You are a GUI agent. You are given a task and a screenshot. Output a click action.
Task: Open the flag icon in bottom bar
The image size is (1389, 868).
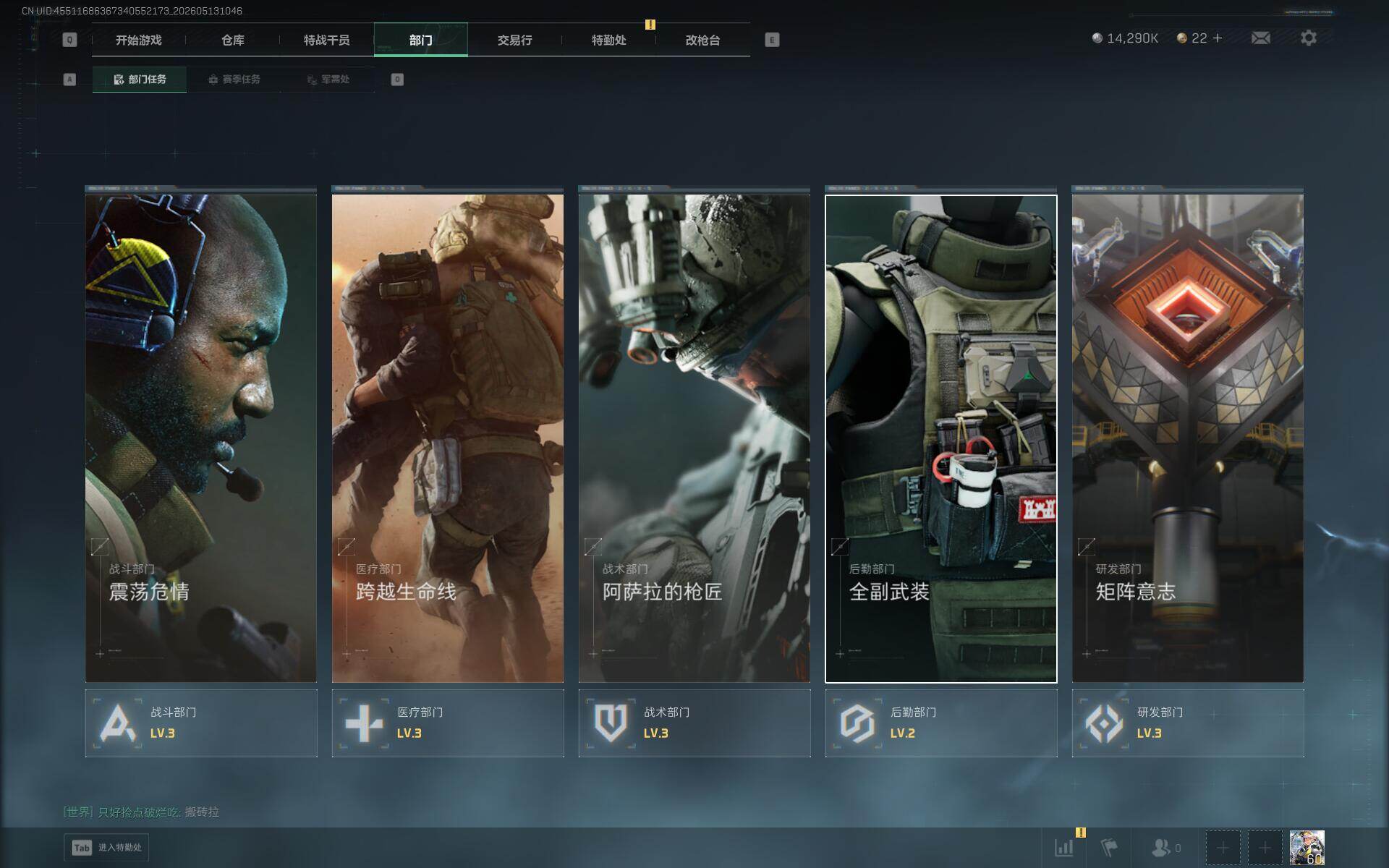tap(1109, 848)
